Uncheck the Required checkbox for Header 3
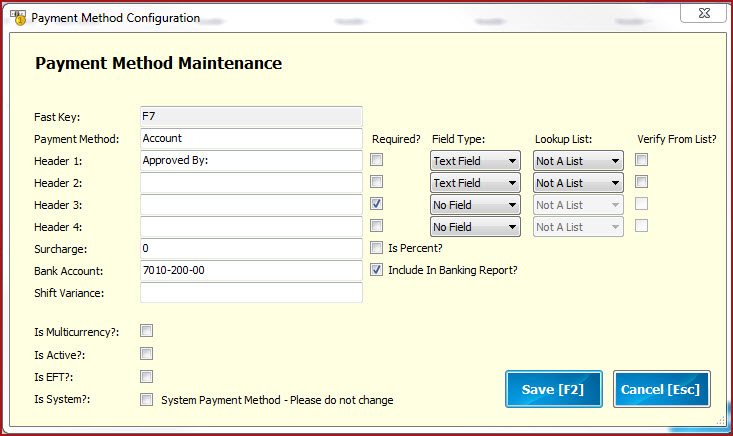This screenshot has height=436, width=733. [x=376, y=204]
